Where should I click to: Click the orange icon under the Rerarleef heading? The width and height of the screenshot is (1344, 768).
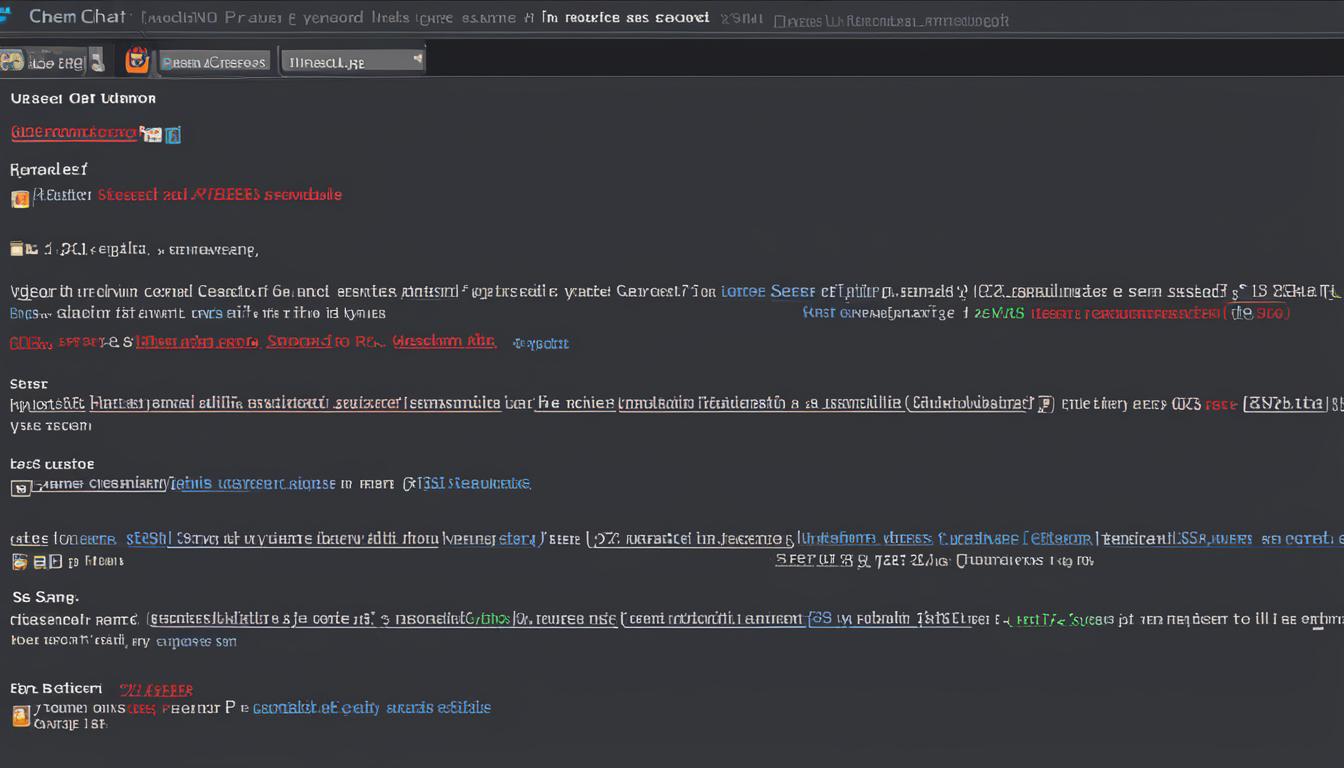pos(20,198)
